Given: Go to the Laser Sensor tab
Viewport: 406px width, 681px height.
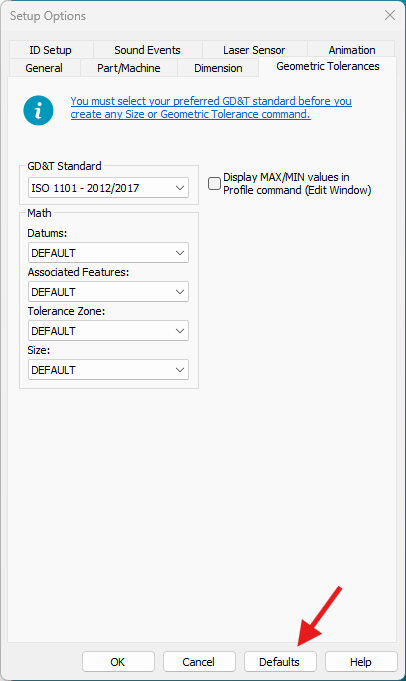Looking at the screenshot, I should [254, 50].
